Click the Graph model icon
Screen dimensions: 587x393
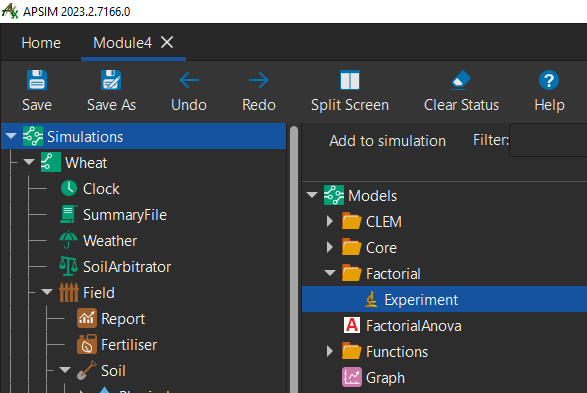click(352, 377)
